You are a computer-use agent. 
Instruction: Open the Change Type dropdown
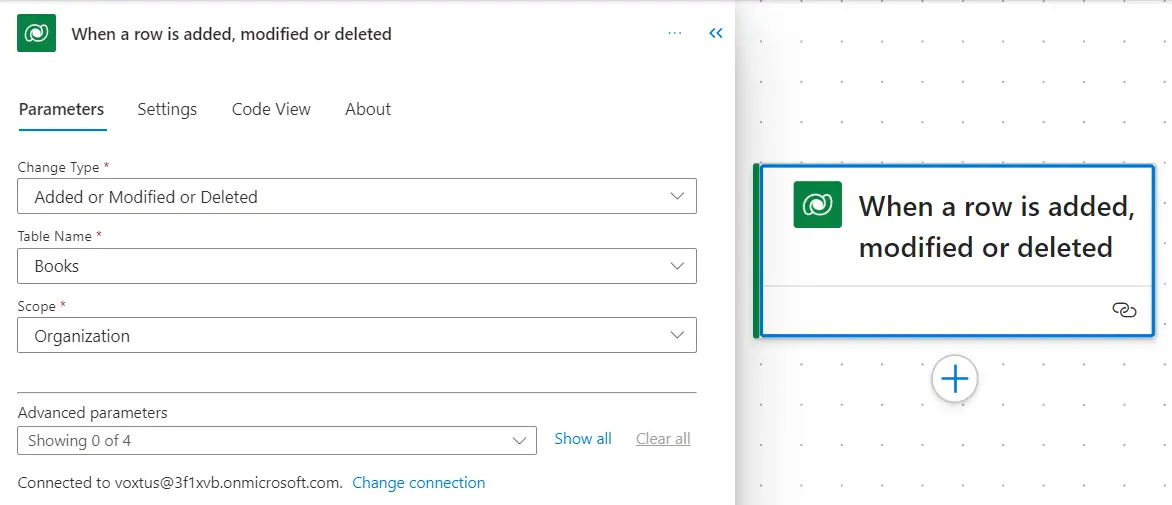point(357,196)
